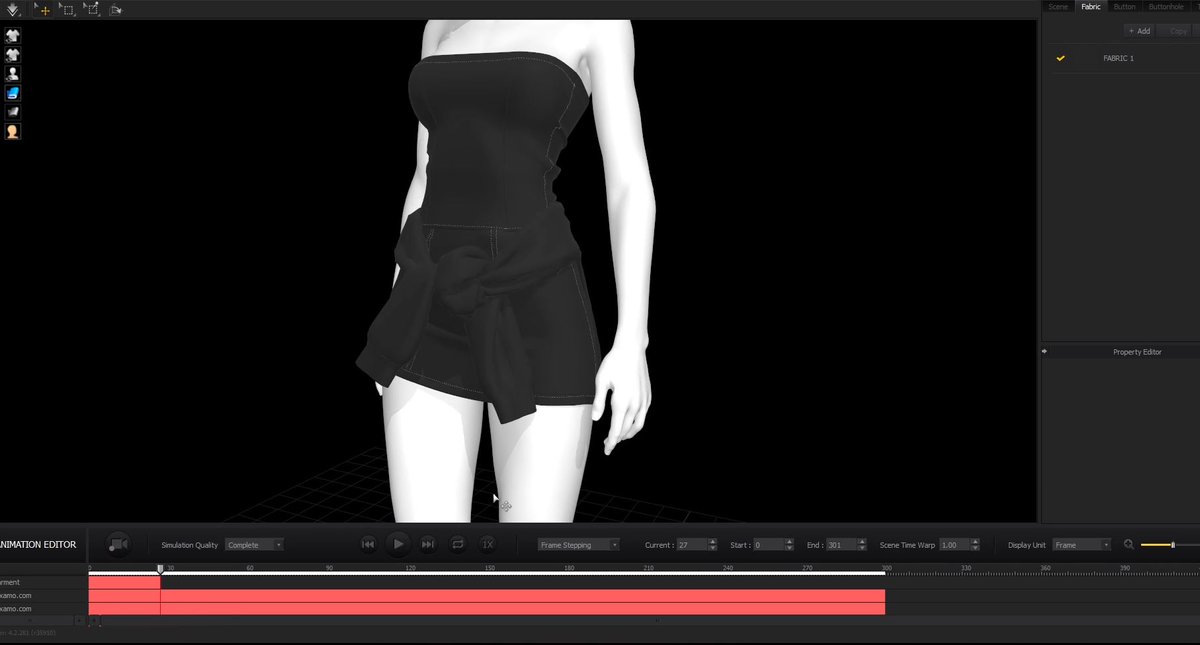
Task: Open the Frame Stepping dropdown
Action: click(x=578, y=544)
